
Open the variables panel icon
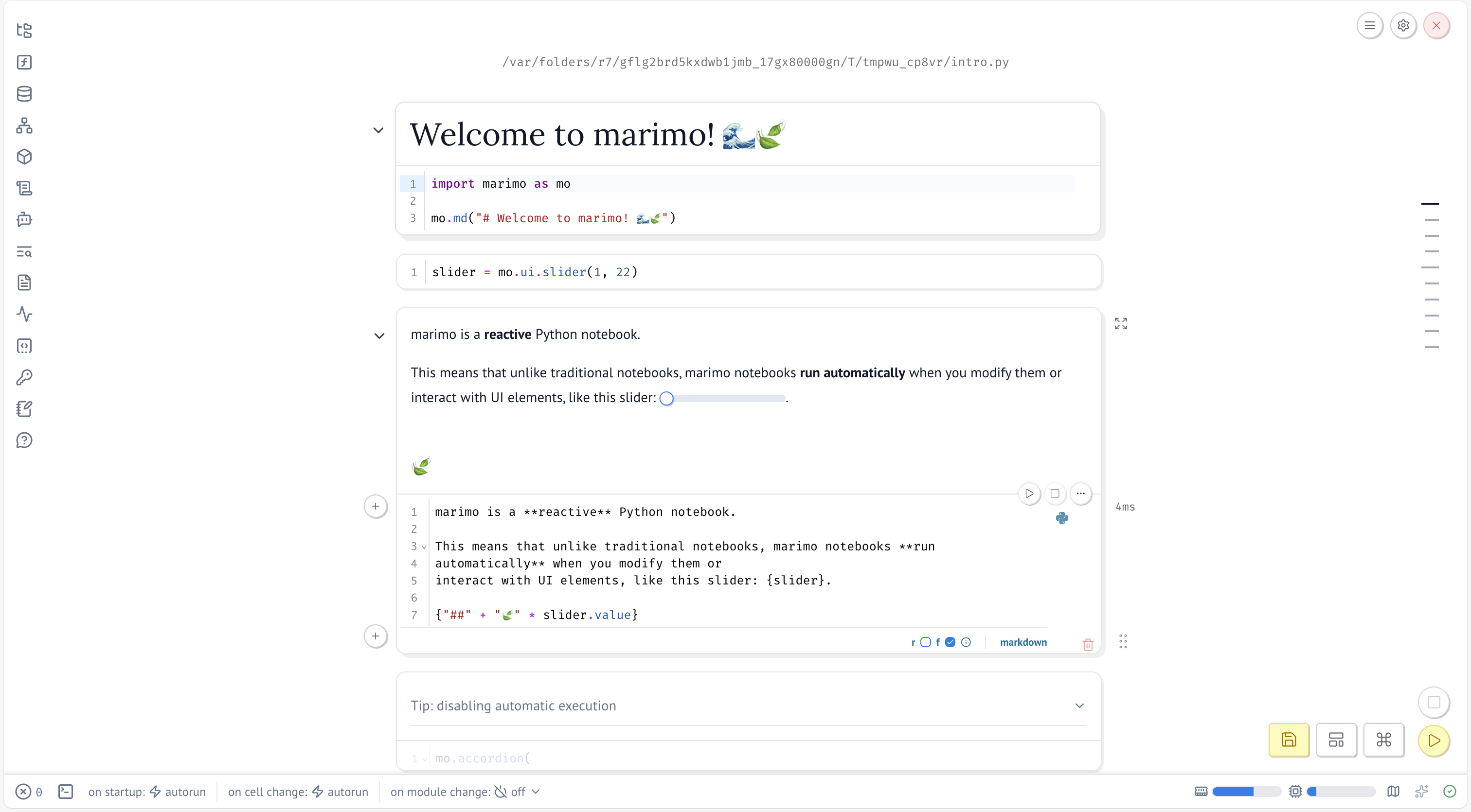tap(24, 62)
